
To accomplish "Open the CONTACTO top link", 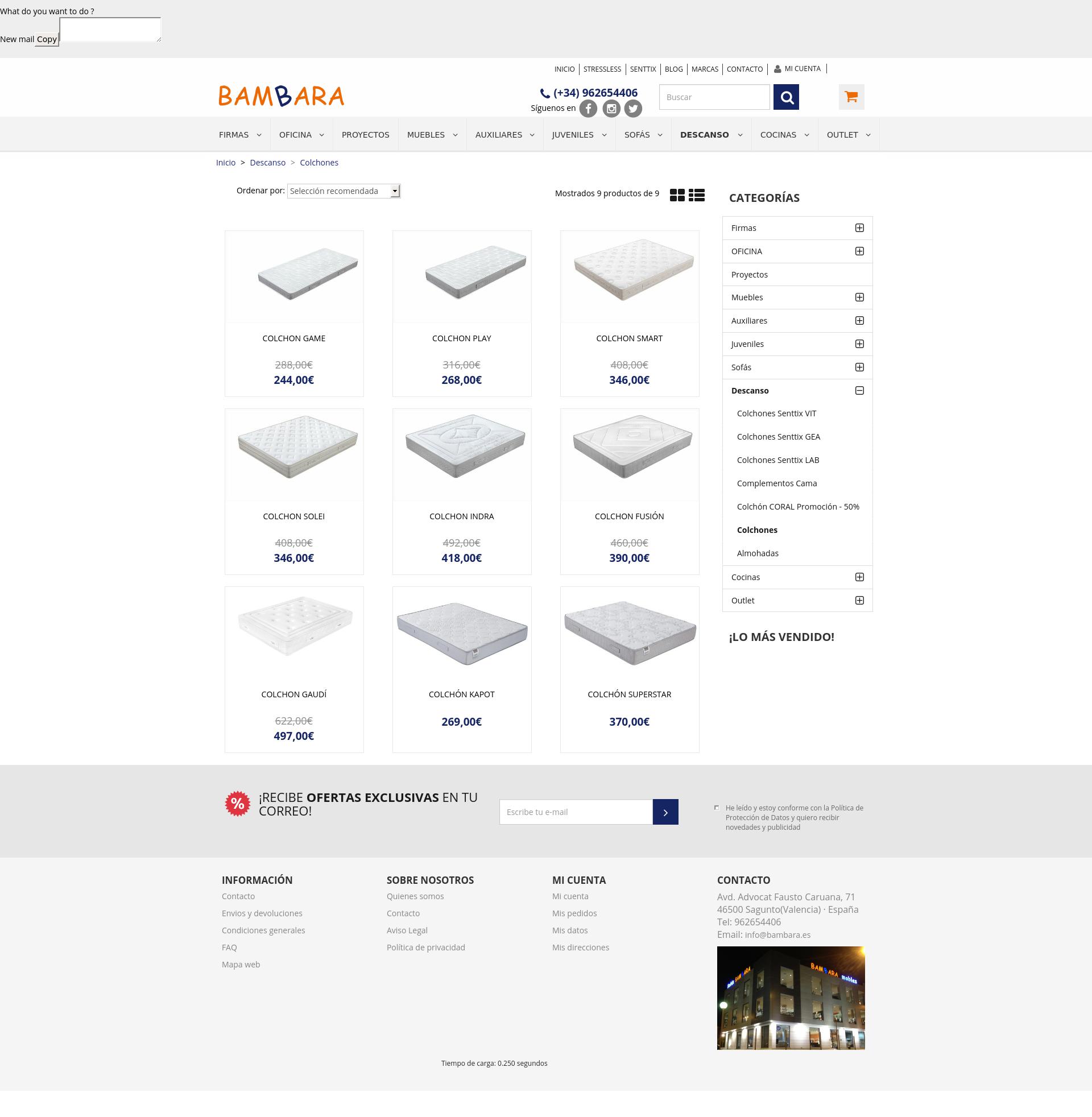I will click(x=744, y=69).
